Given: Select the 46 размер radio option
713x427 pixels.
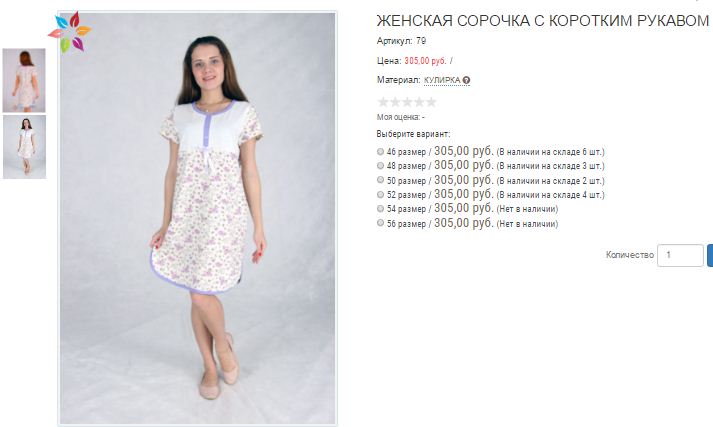Looking at the screenshot, I should click(x=380, y=151).
